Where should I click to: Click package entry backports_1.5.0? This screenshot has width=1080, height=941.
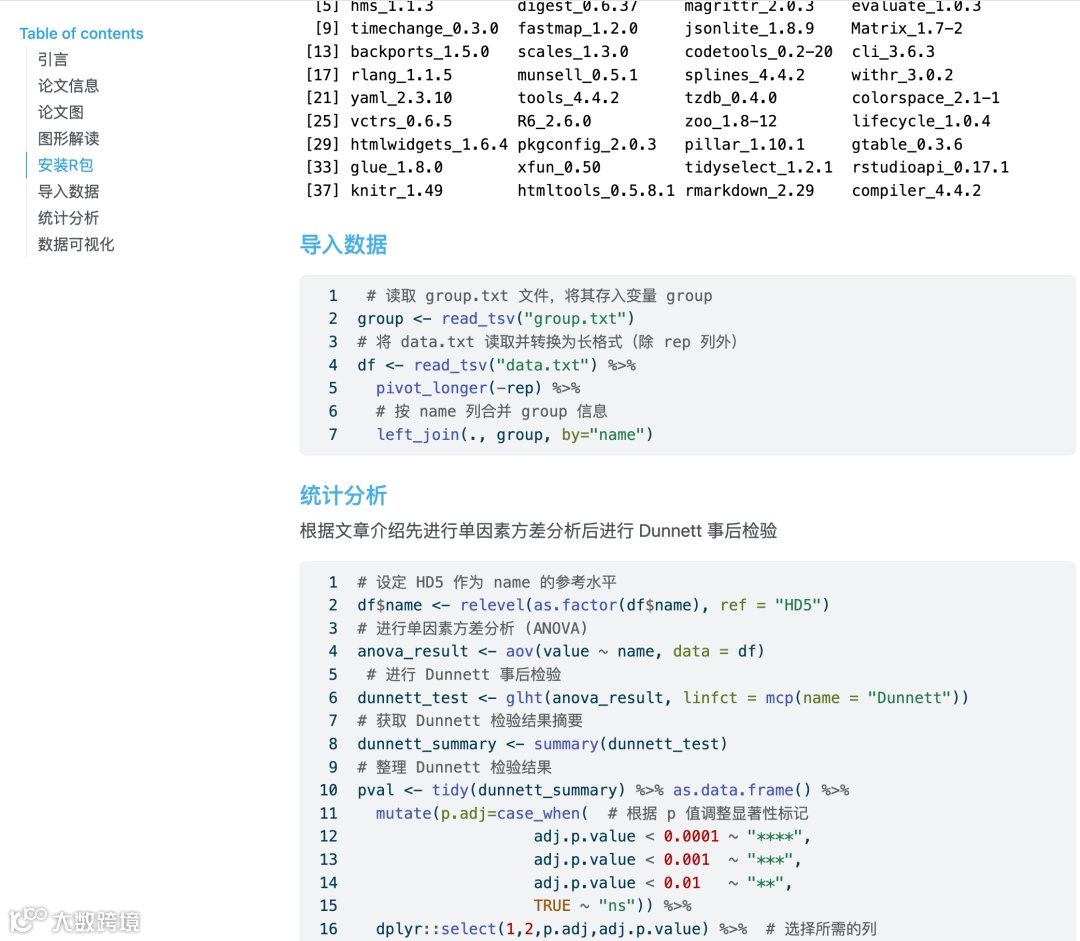click(x=419, y=52)
